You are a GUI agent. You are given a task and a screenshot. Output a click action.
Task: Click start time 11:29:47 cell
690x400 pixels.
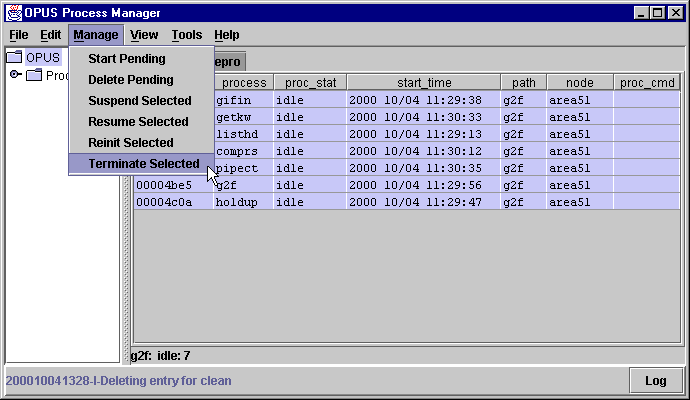pyautogui.click(x=424, y=202)
